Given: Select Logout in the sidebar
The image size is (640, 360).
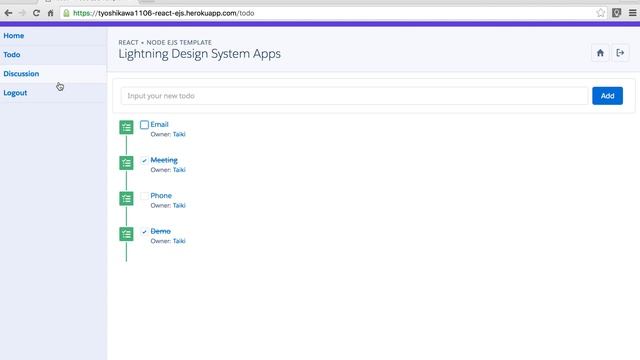Looking at the screenshot, I should (15, 93).
